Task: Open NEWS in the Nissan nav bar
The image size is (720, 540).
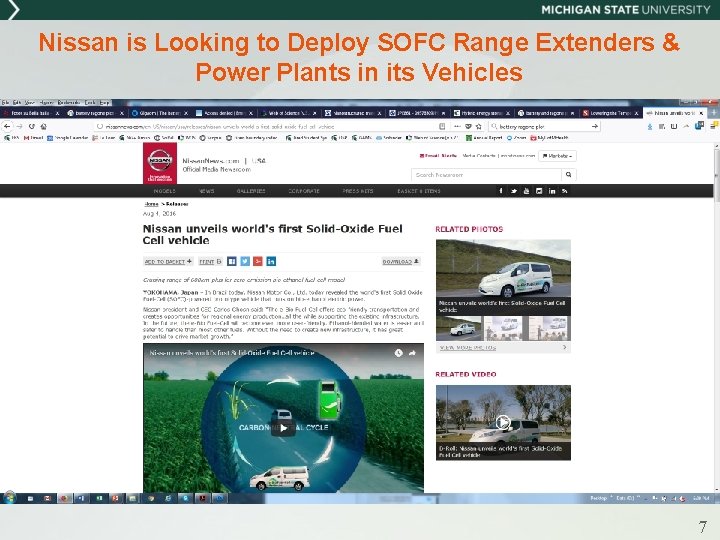Action: pyautogui.click(x=207, y=191)
